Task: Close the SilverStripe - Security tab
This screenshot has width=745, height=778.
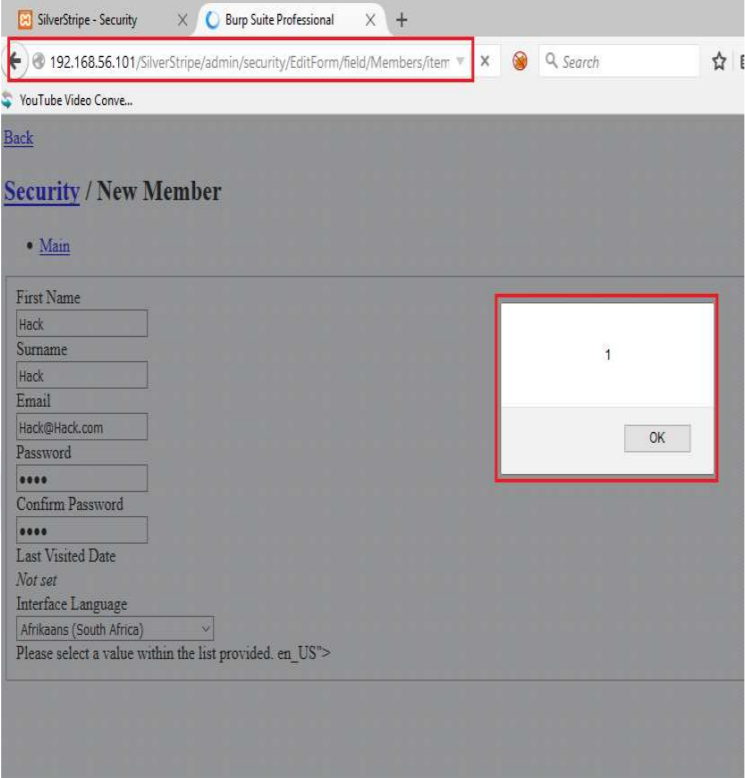Action: 182,20
